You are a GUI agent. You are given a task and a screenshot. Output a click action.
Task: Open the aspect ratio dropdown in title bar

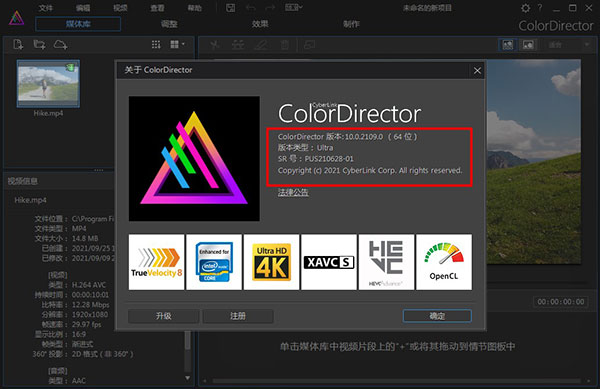click(x=294, y=7)
